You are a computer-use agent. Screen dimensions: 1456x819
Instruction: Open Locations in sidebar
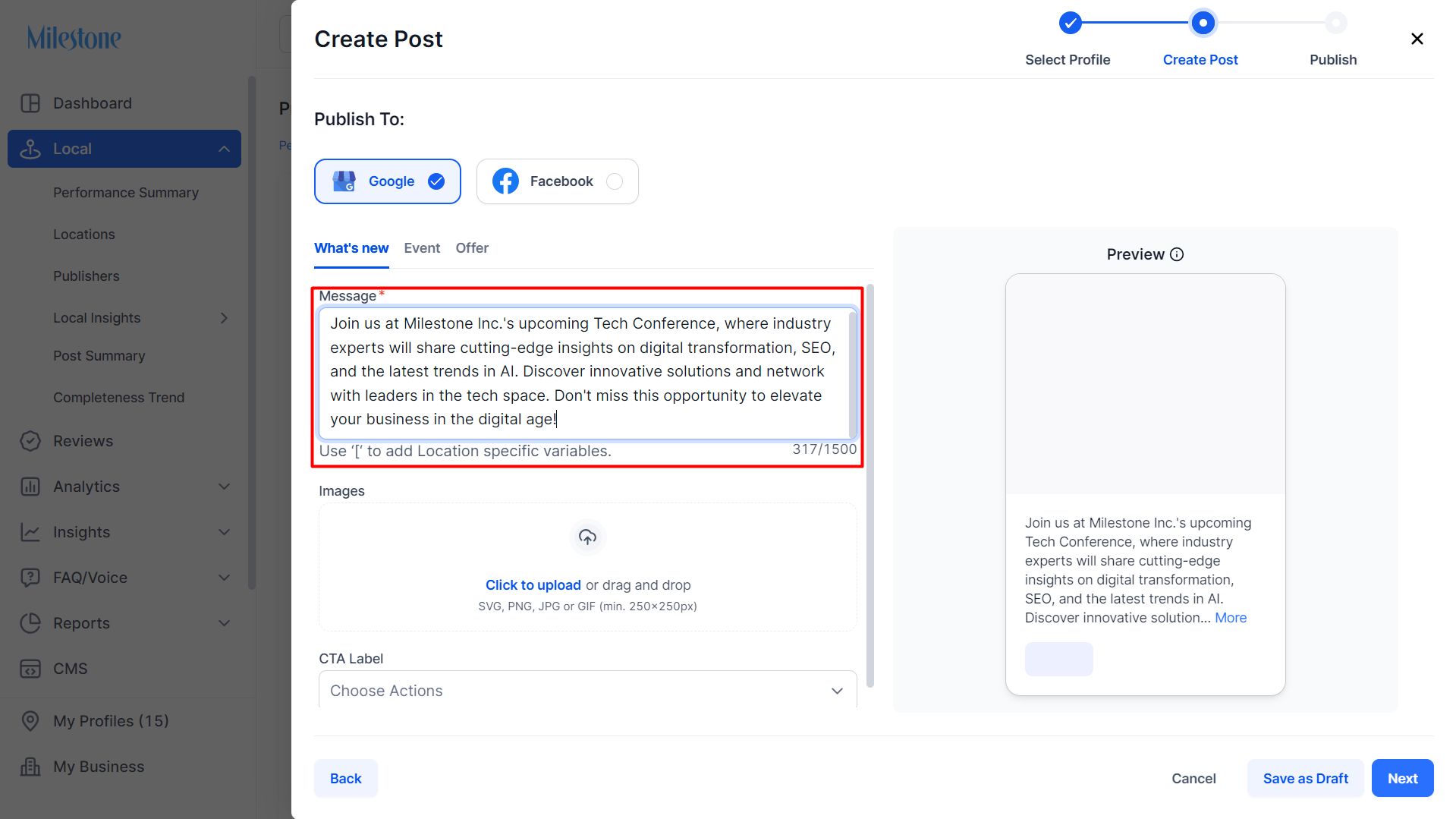click(84, 235)
